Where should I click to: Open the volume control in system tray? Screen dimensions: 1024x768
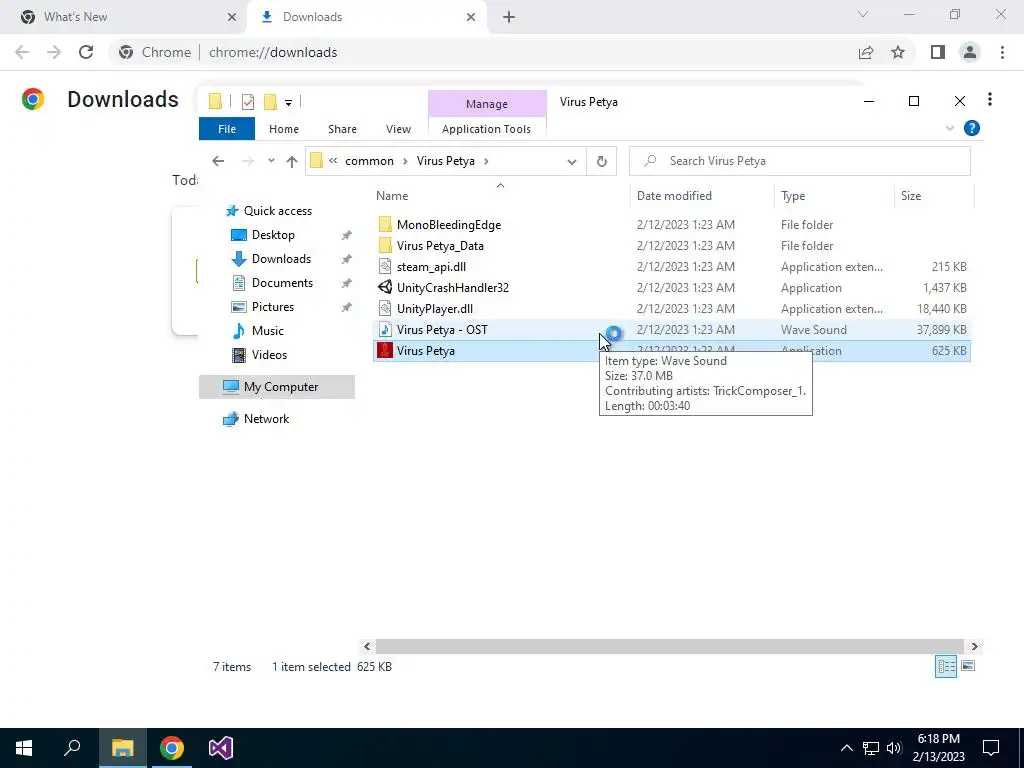893,748
